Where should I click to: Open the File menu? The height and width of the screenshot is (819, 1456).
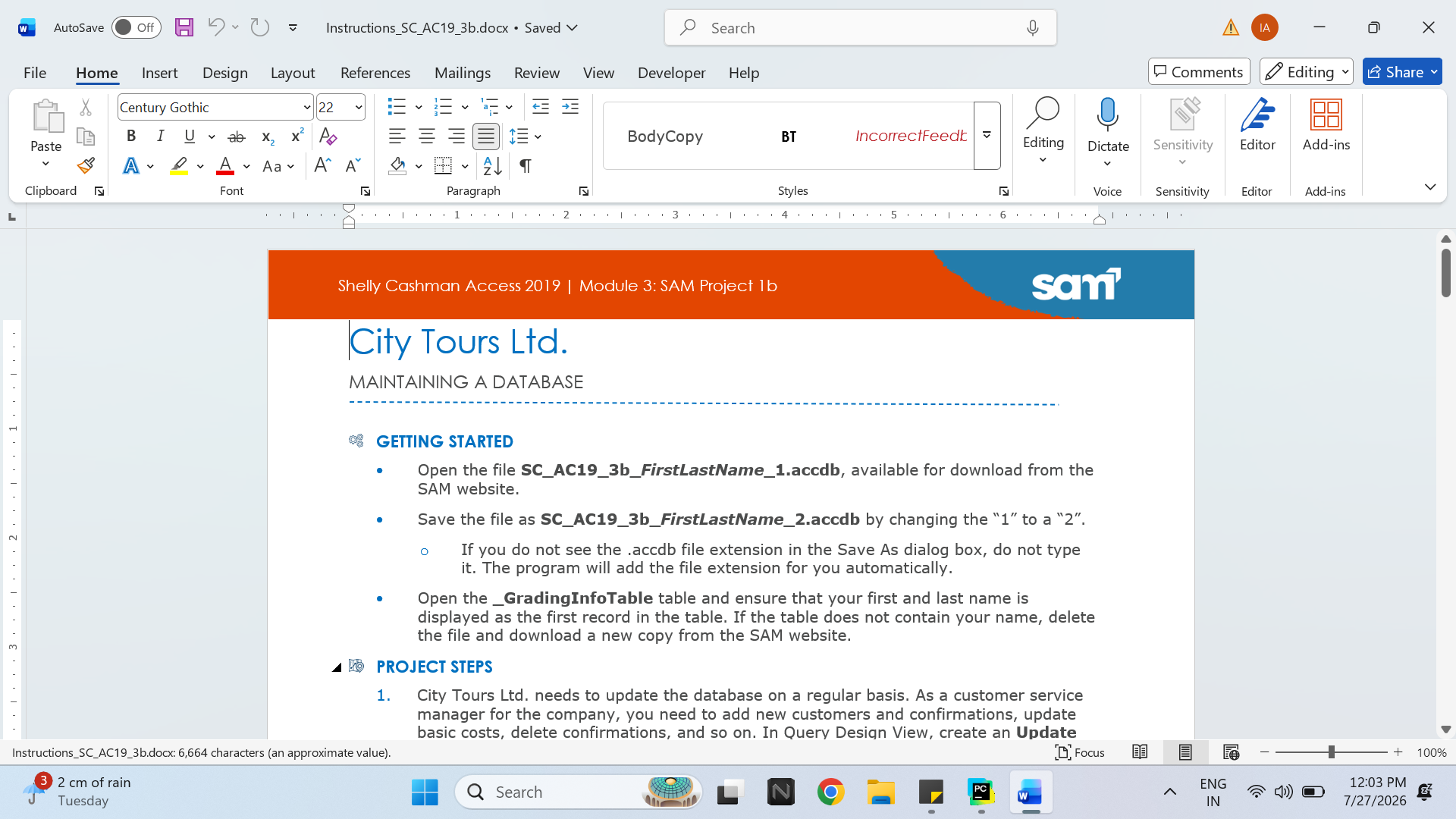coord(35,73)
